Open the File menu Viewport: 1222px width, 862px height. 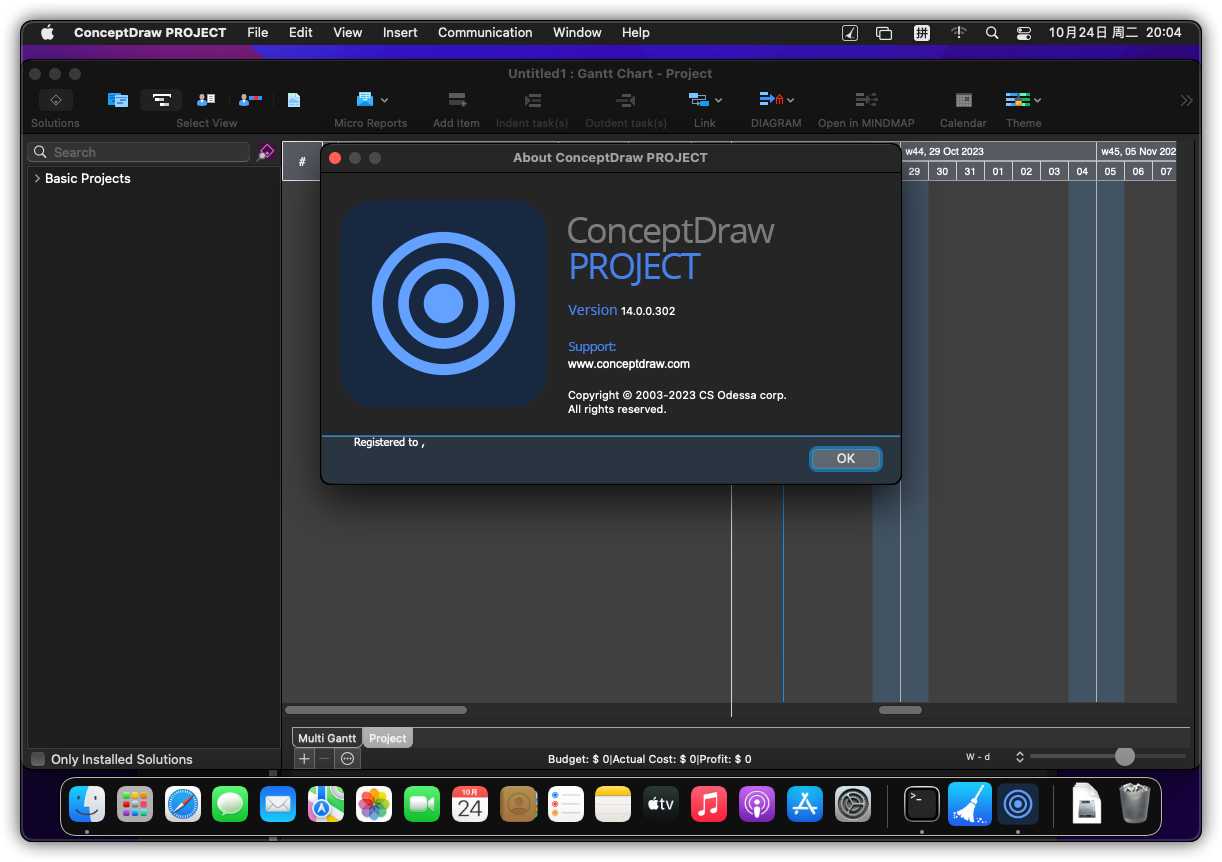[258, 32]
